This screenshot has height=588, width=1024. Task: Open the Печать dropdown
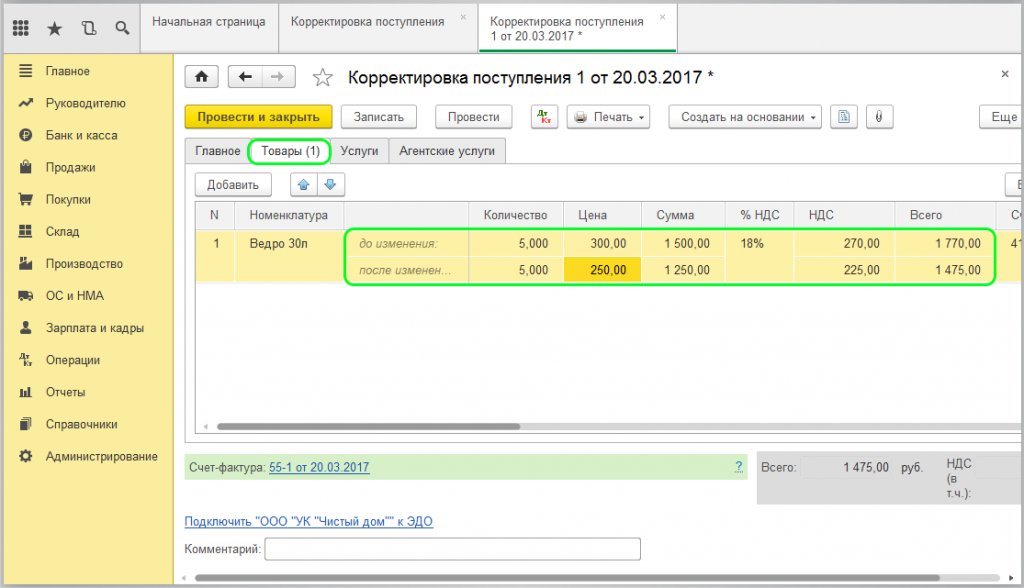click(x=608, y=117)
